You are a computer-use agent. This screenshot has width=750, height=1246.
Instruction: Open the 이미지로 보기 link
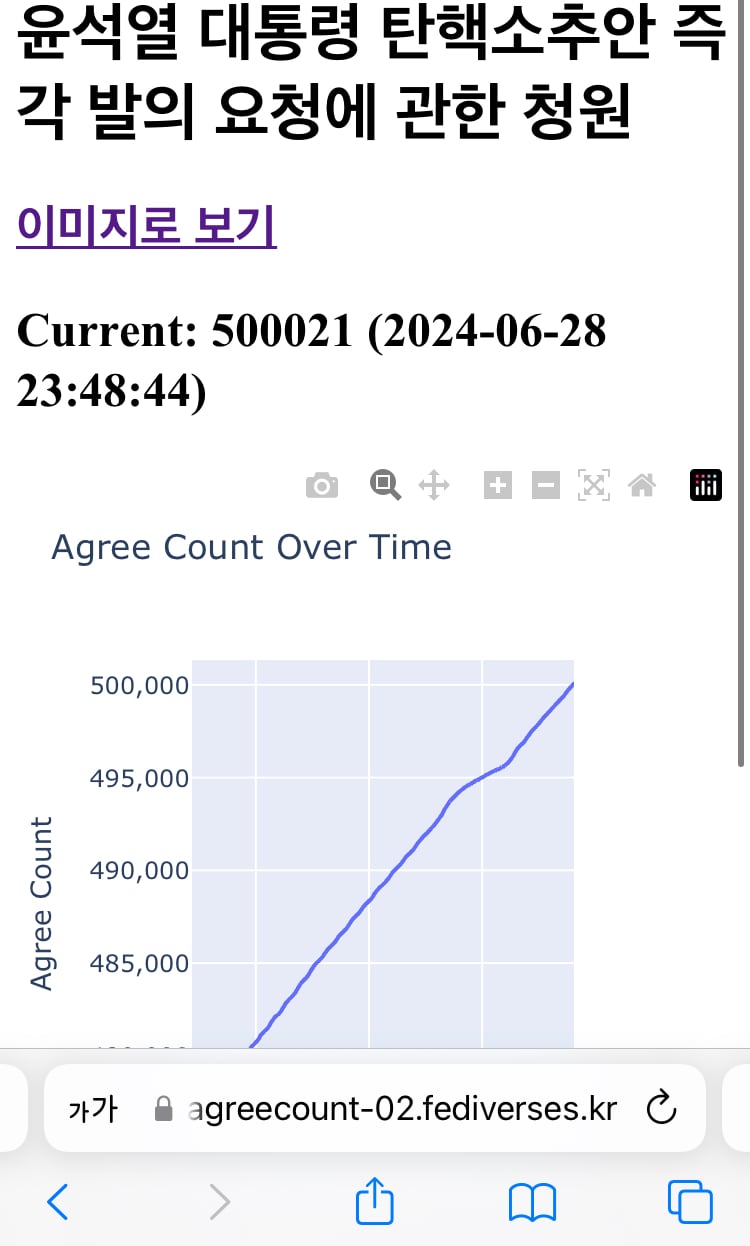click(x=146, y=226)
